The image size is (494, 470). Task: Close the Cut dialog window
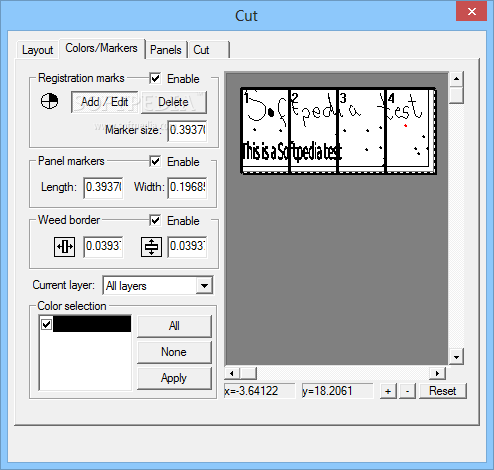click(x=471, y=12)
